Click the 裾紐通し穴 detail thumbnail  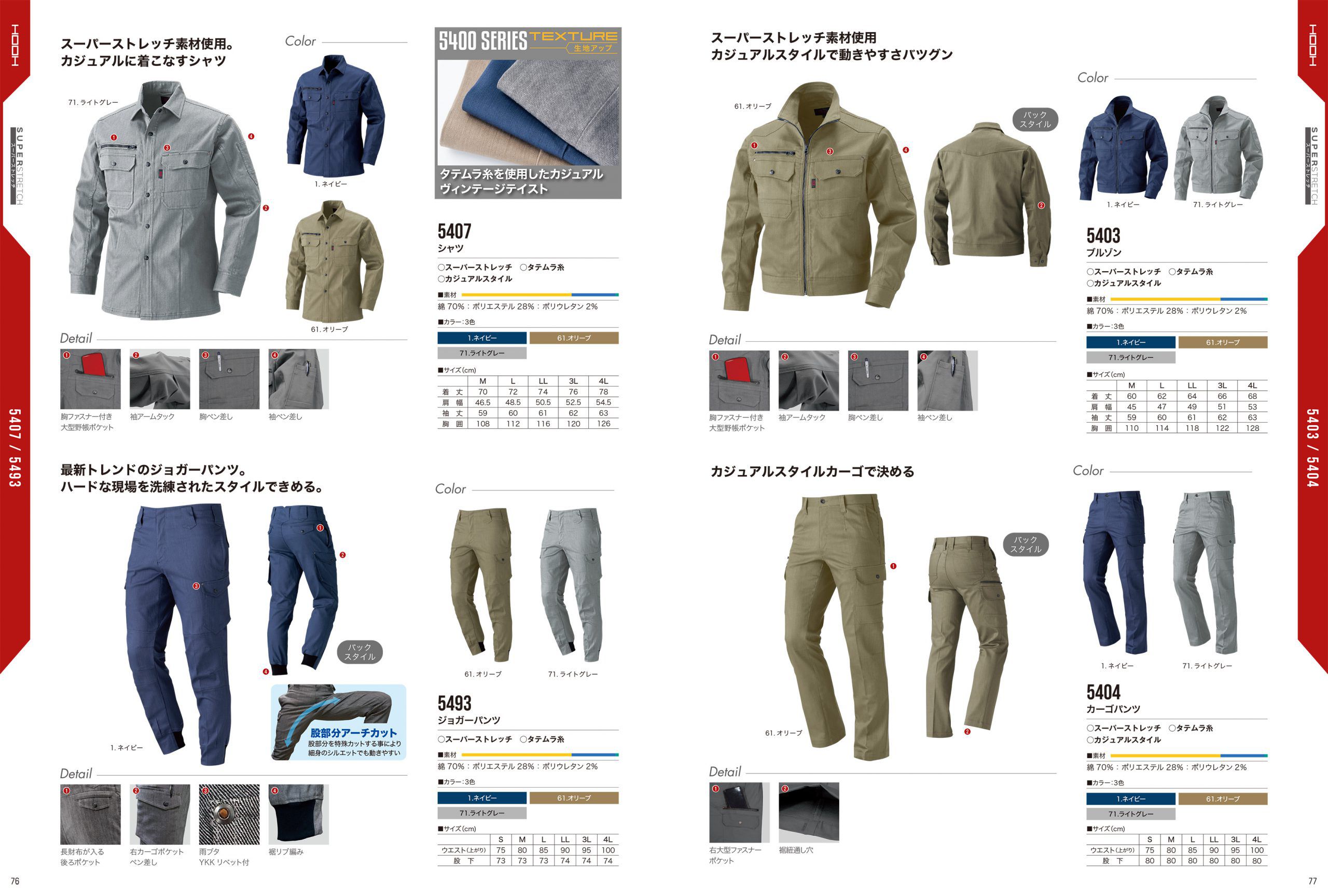809,813
